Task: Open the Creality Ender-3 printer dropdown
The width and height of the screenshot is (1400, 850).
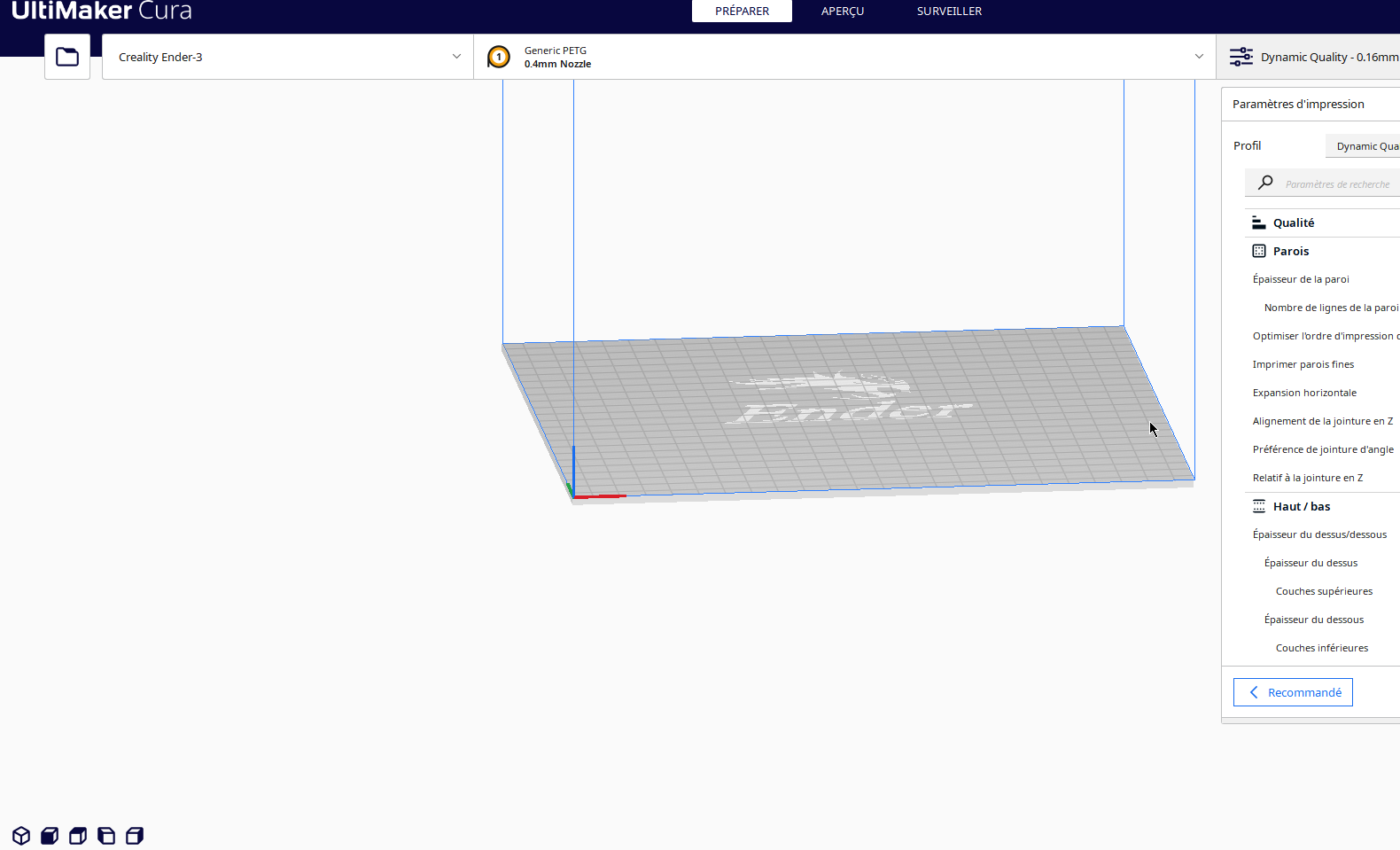Action: pyautogui.click(x=288, y=57)
